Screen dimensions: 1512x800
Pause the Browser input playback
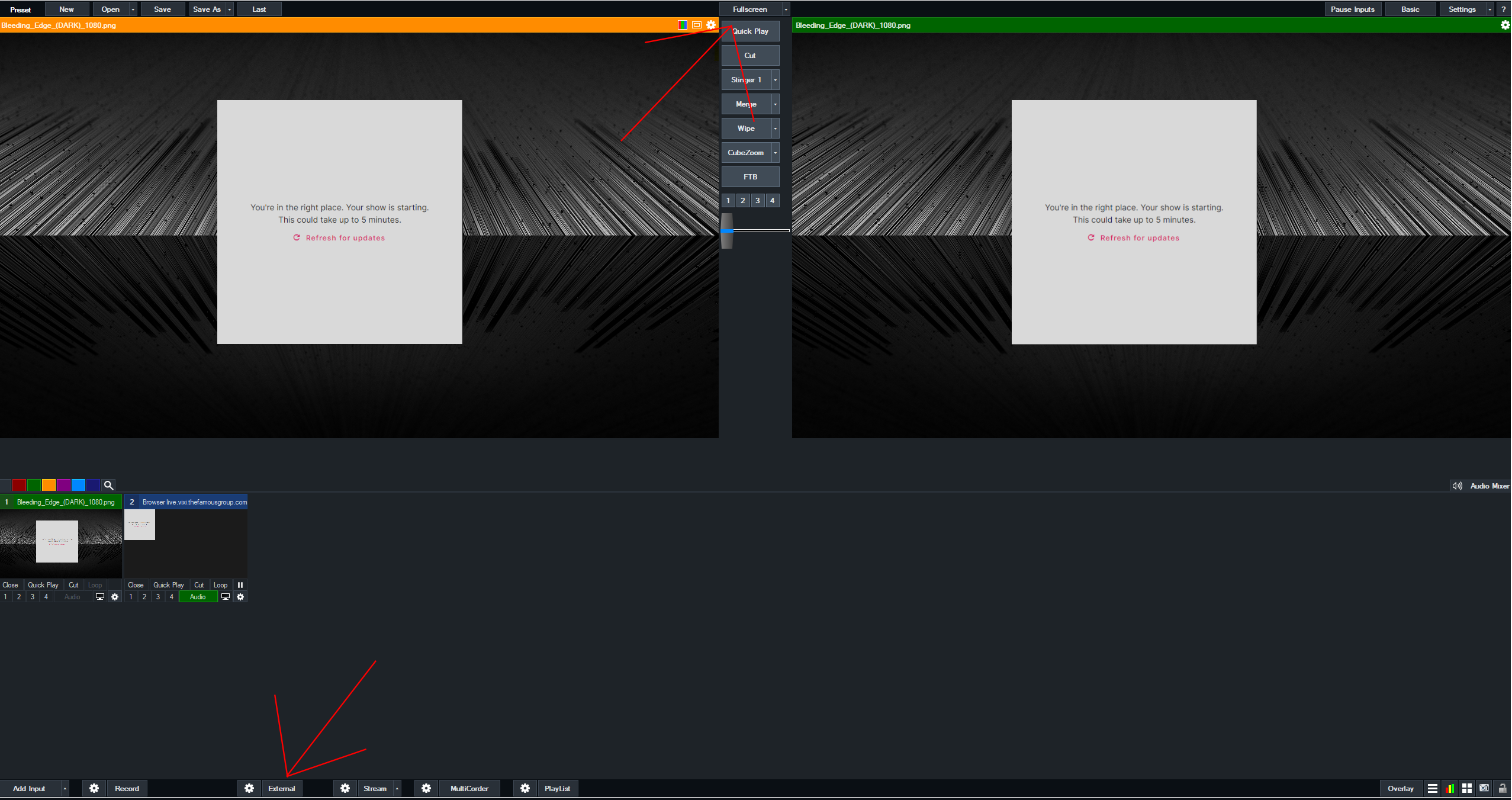(240, 585)
